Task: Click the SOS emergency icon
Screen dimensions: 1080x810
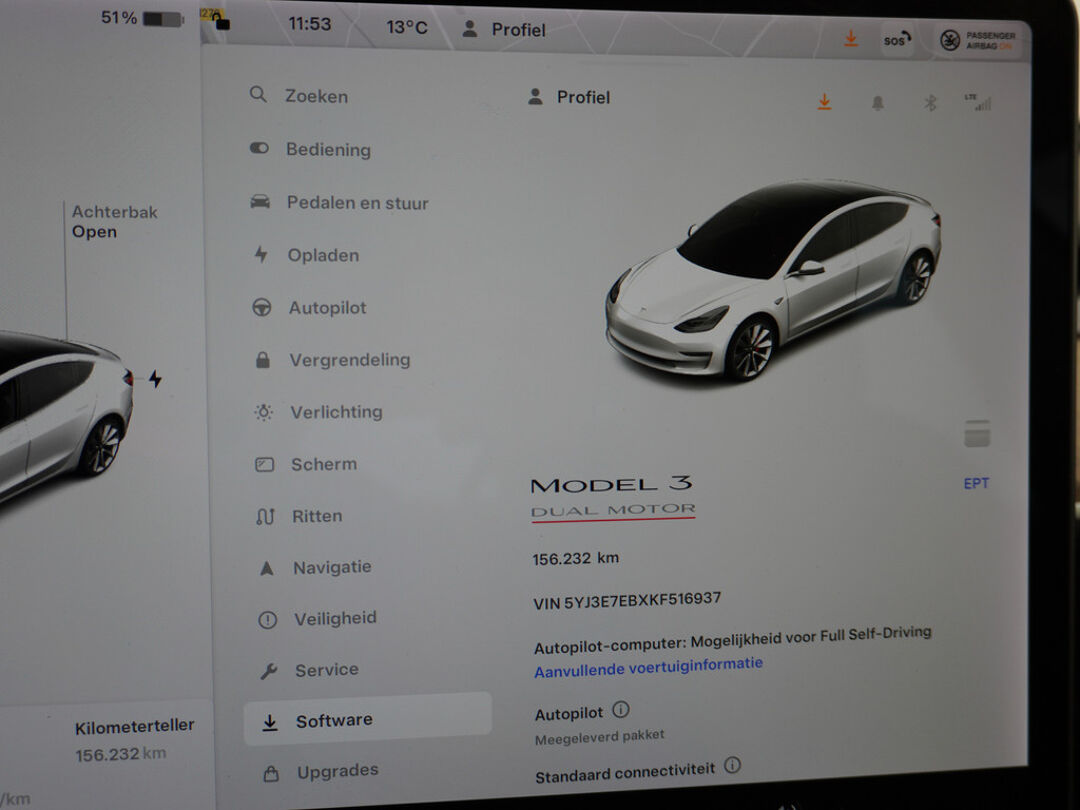Action: coord(897,40)
